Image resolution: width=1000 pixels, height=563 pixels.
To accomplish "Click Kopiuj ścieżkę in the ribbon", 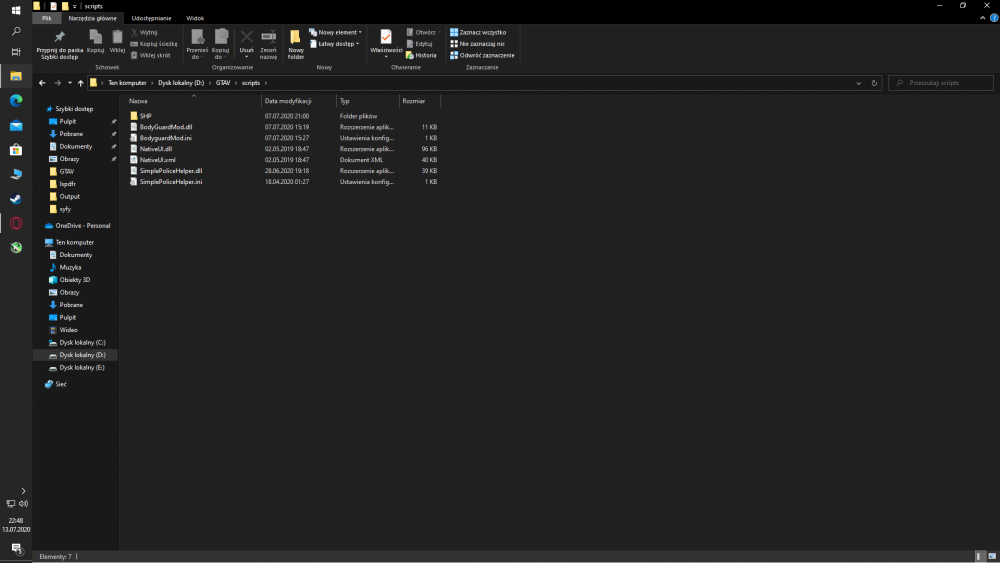I will tap(154, 44).
